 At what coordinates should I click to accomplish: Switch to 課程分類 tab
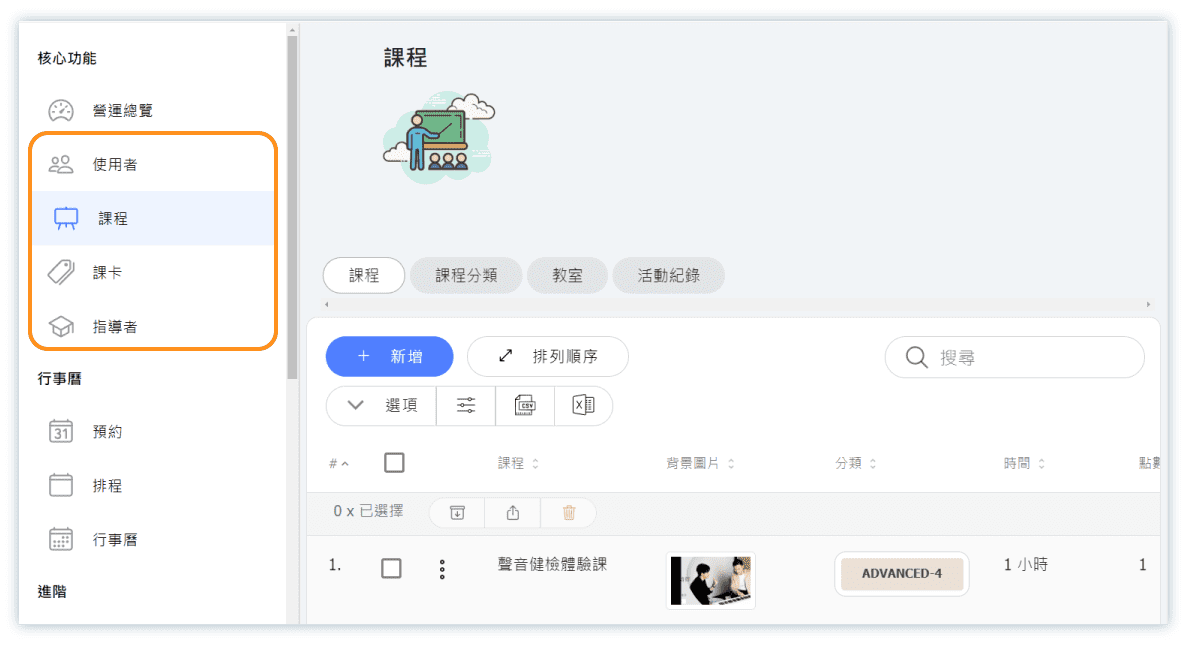click(x=466, y=276)
